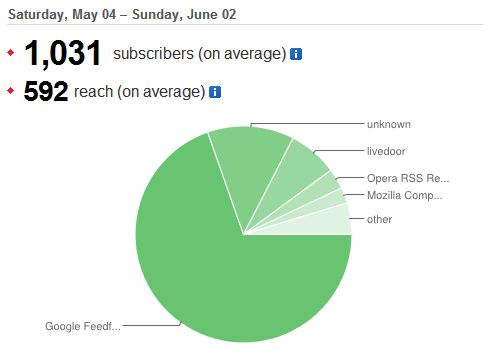491x362 pixels.
Task: Click the info icon beside subscribers
Action: [x=296, y=54]
